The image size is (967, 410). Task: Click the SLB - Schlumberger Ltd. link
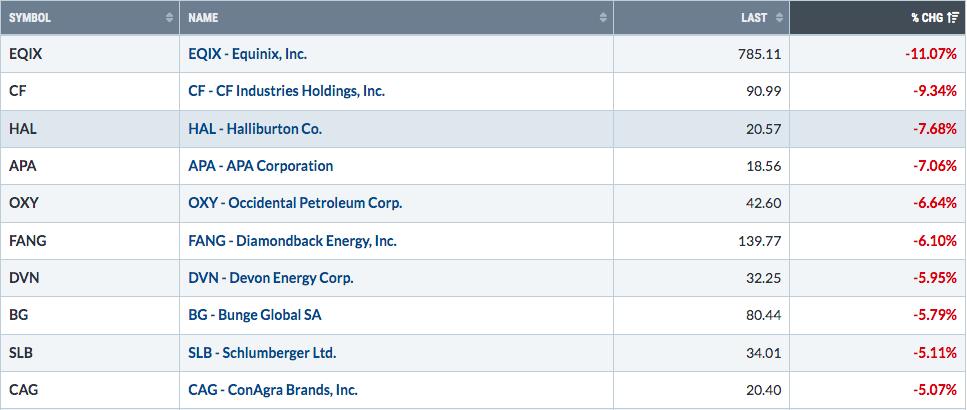coord(262,353)
